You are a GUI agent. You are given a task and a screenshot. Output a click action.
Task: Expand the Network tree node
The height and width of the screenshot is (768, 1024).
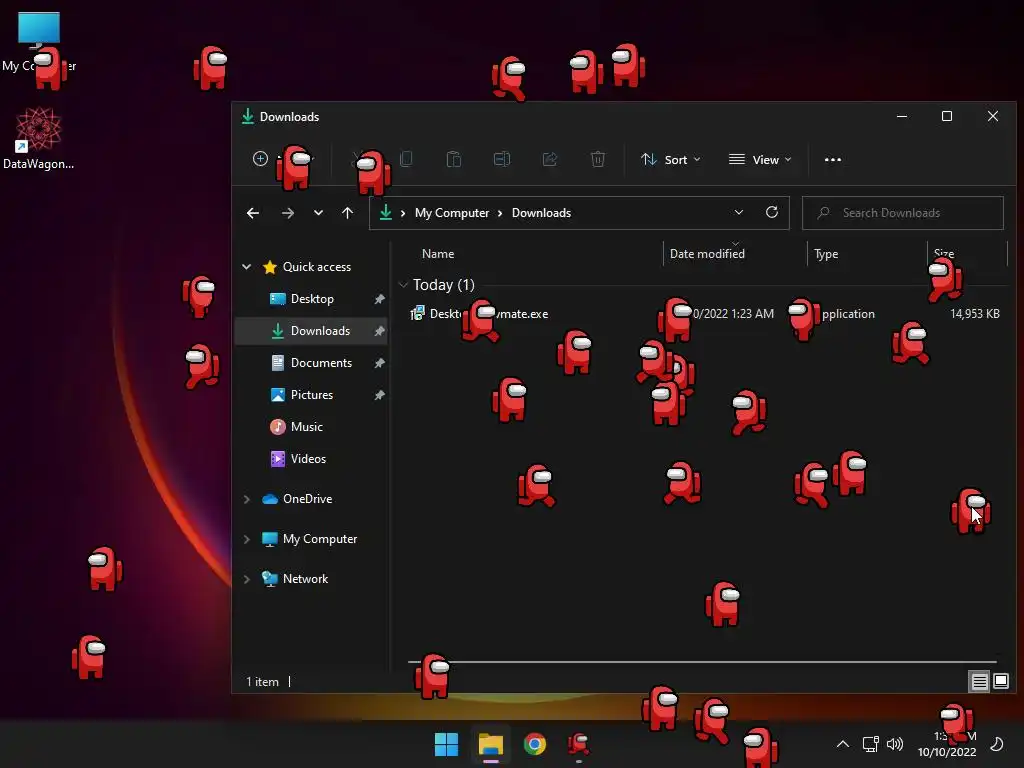coord(247,579)
